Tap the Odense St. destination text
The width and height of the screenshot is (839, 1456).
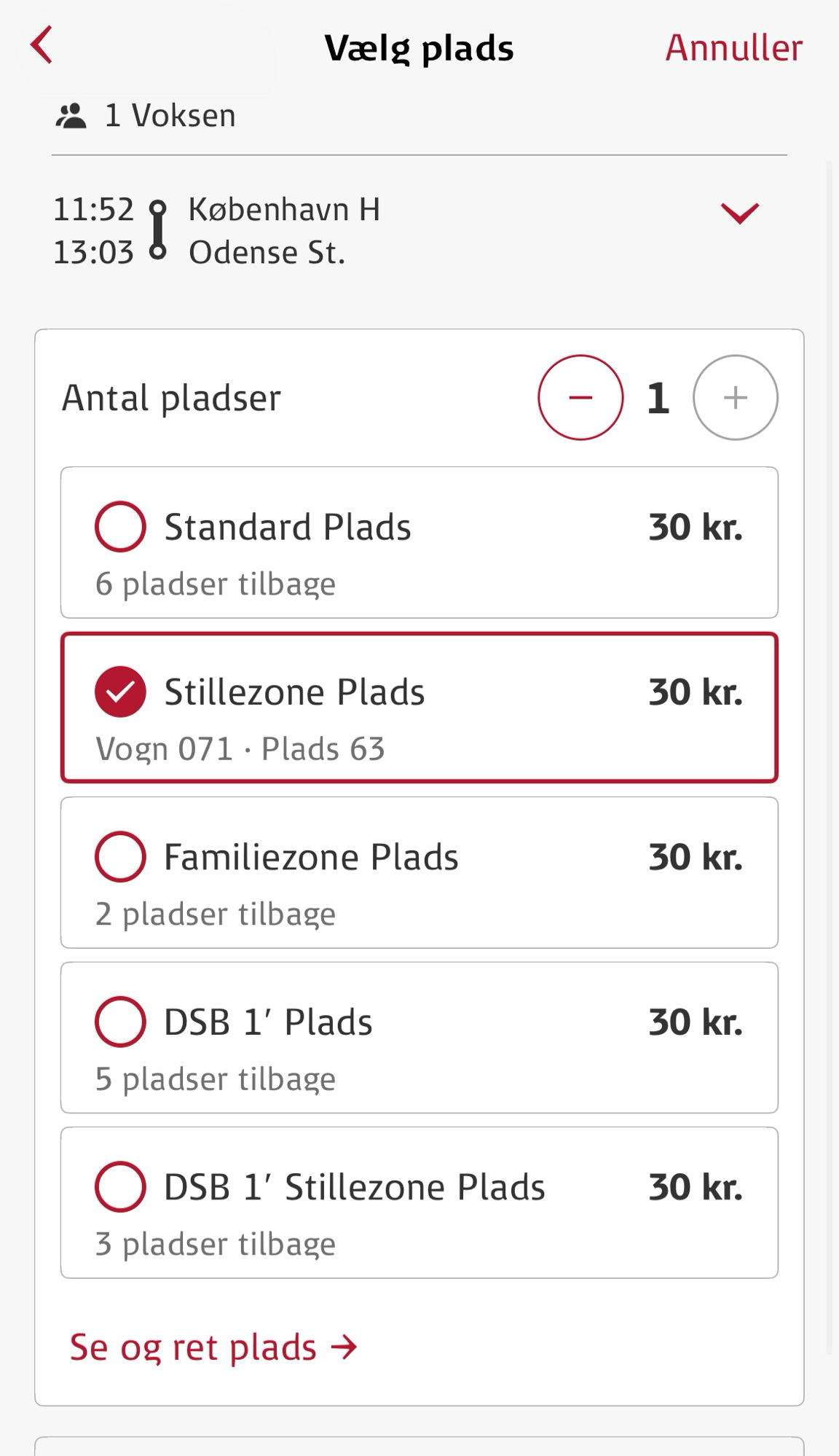(x=267, y=253)
